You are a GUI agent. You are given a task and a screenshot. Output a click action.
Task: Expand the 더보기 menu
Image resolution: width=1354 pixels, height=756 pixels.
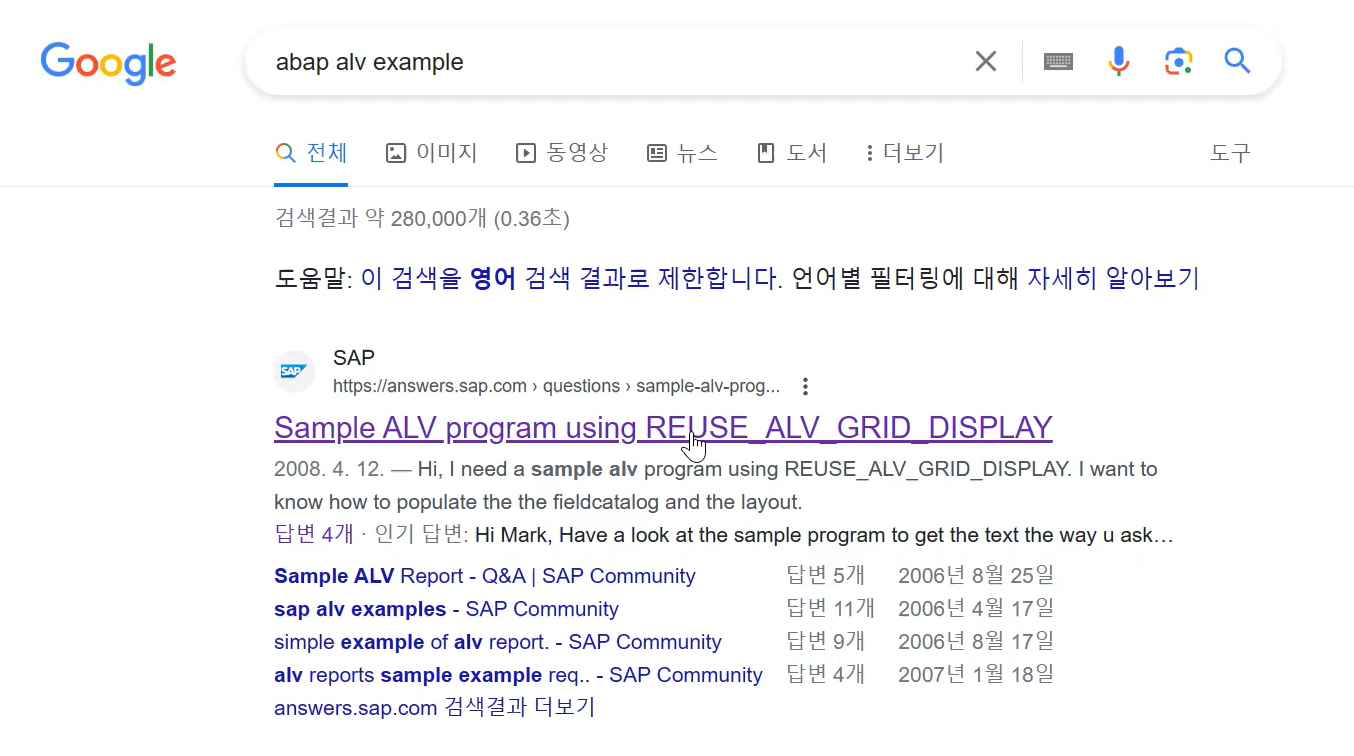(905, 153)
